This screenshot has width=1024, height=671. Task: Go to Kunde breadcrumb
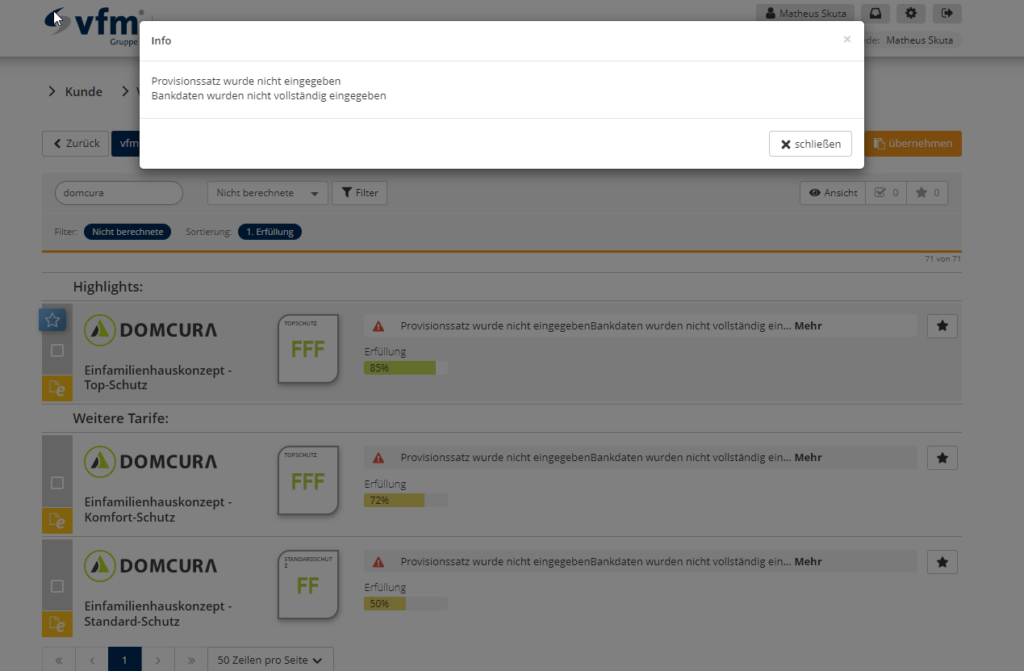tap(83, 91)
